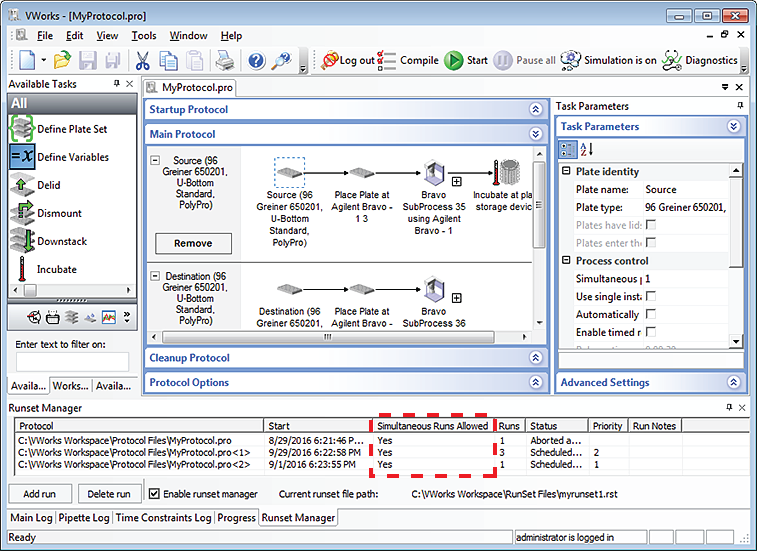This screenshot has height=551, width=758.
Task: Uncheck Enable runset manager checkbox
Action: click(x=154, y=494)
